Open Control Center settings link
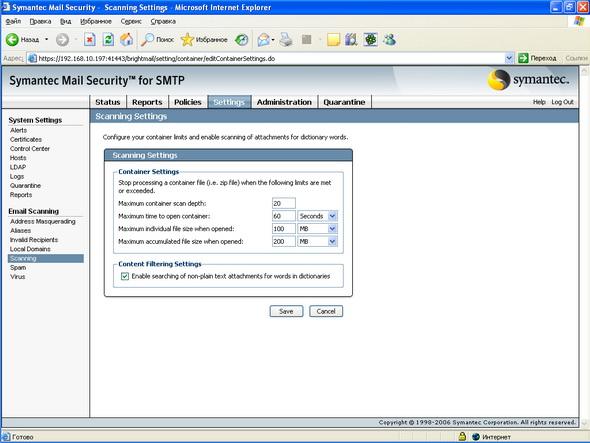 pyautogui.click(x=30, y=149)
